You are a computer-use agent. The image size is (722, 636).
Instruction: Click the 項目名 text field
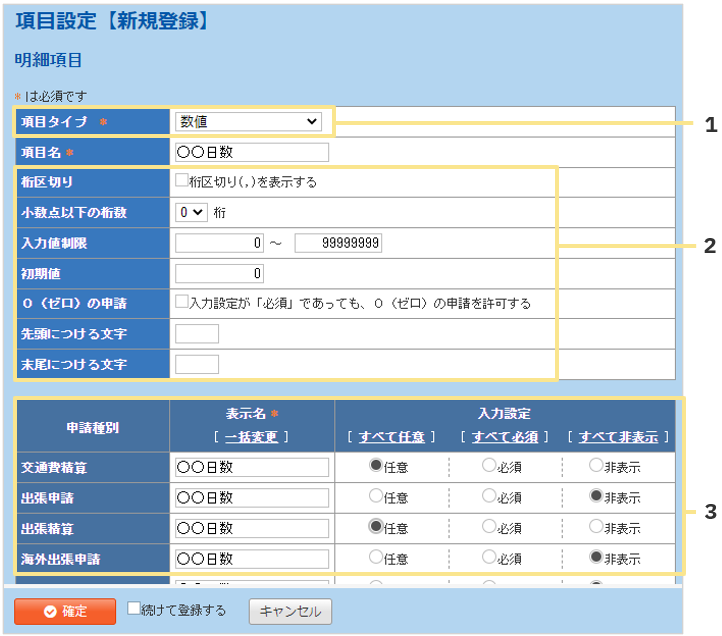251,152
